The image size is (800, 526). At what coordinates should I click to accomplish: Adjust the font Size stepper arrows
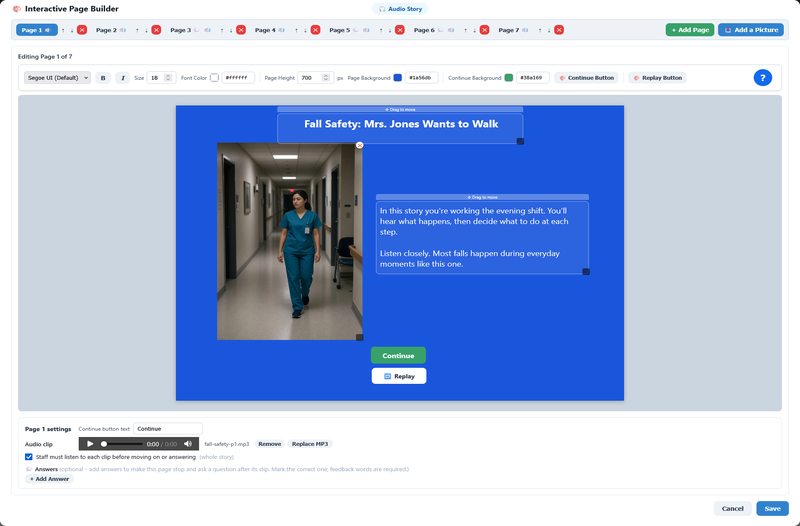tap(168, 78)
